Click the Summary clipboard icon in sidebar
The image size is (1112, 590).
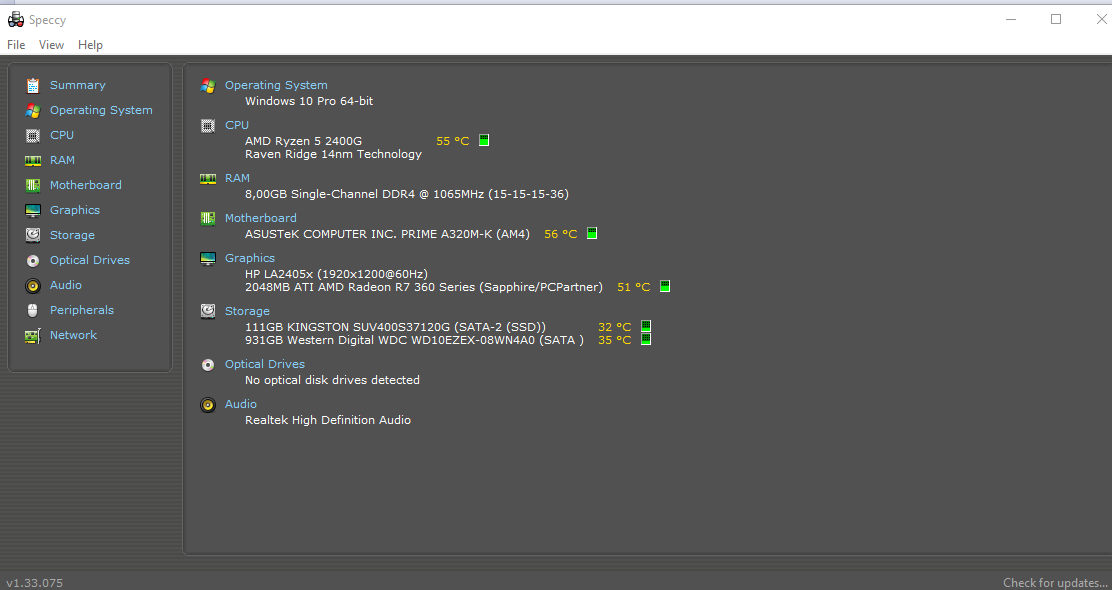click(x=33, y=86)
